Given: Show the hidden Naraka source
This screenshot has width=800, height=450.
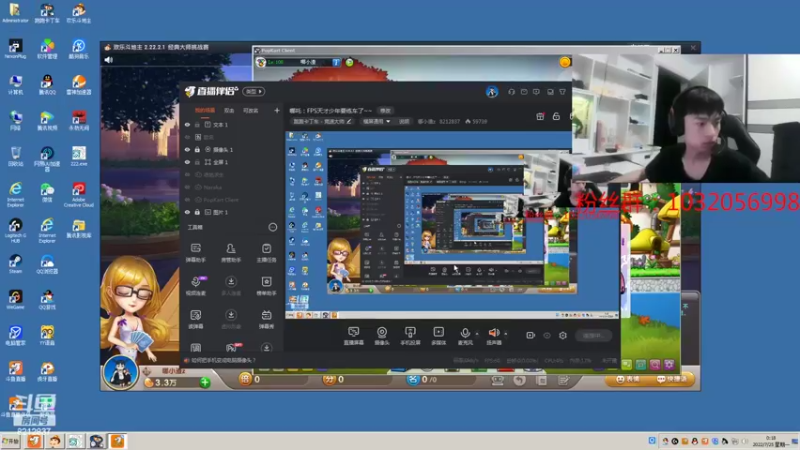Looking at the screenshot, I should (187, 187).
